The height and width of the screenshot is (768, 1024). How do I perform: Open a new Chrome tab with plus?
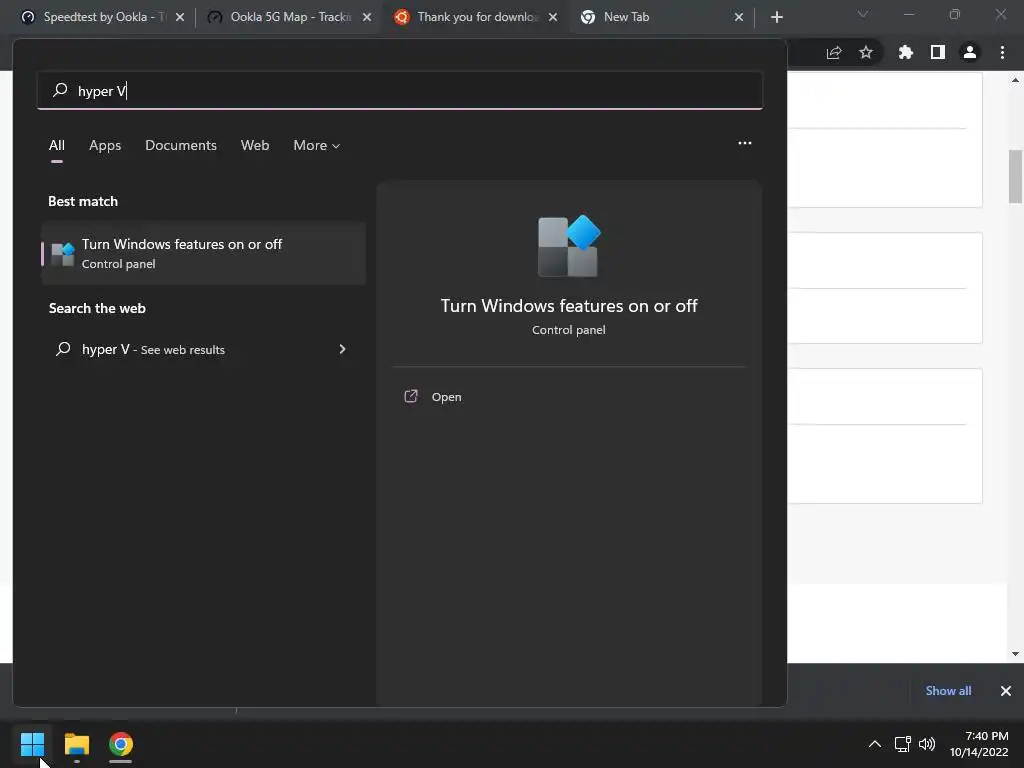(776, 17)
